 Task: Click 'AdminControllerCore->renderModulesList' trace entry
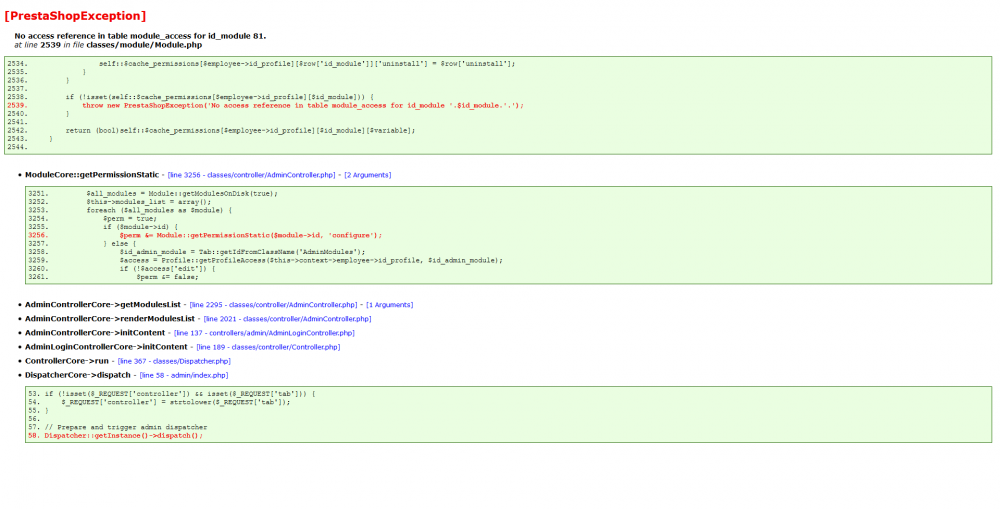(x=110, y=319)
